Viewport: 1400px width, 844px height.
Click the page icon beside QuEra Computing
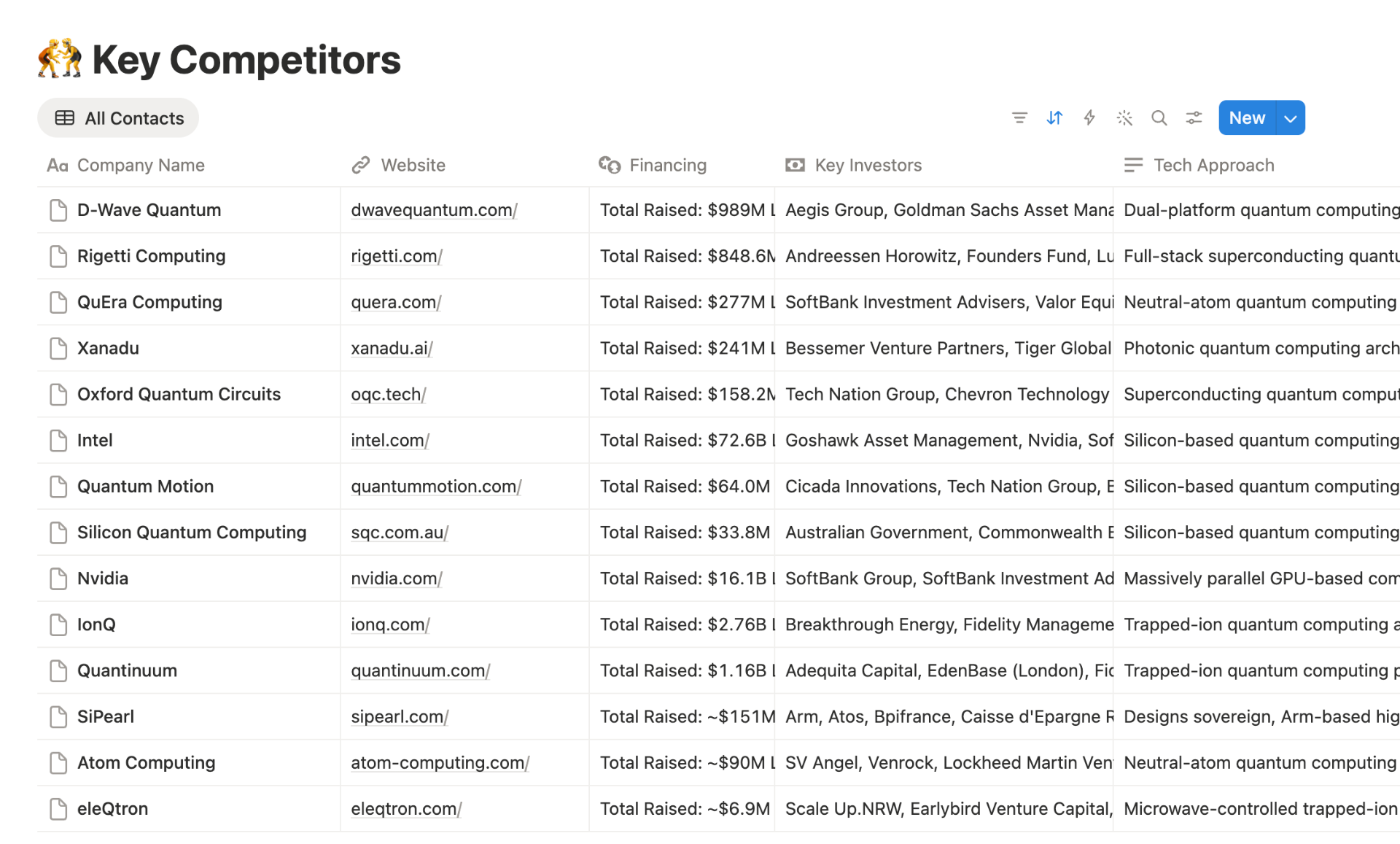pos(58,302)
